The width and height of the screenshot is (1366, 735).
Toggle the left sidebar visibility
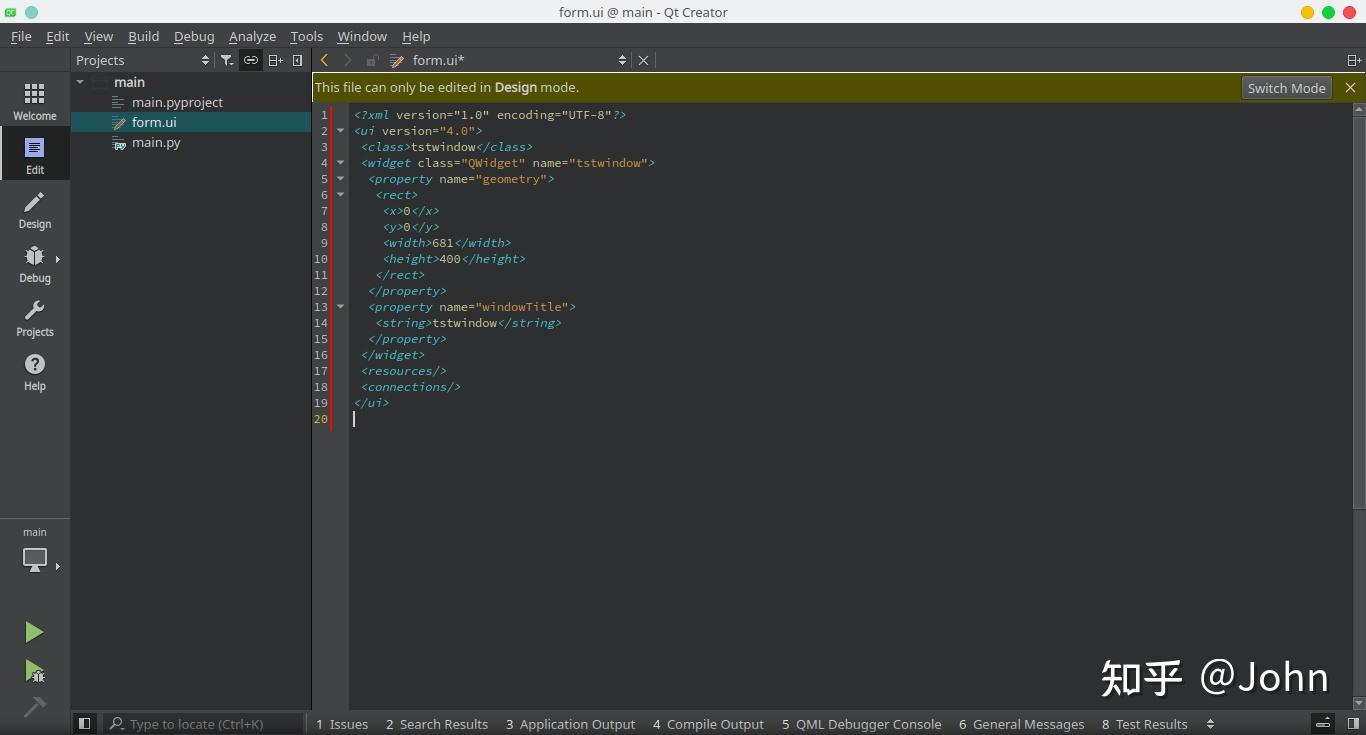click(84, 724)
